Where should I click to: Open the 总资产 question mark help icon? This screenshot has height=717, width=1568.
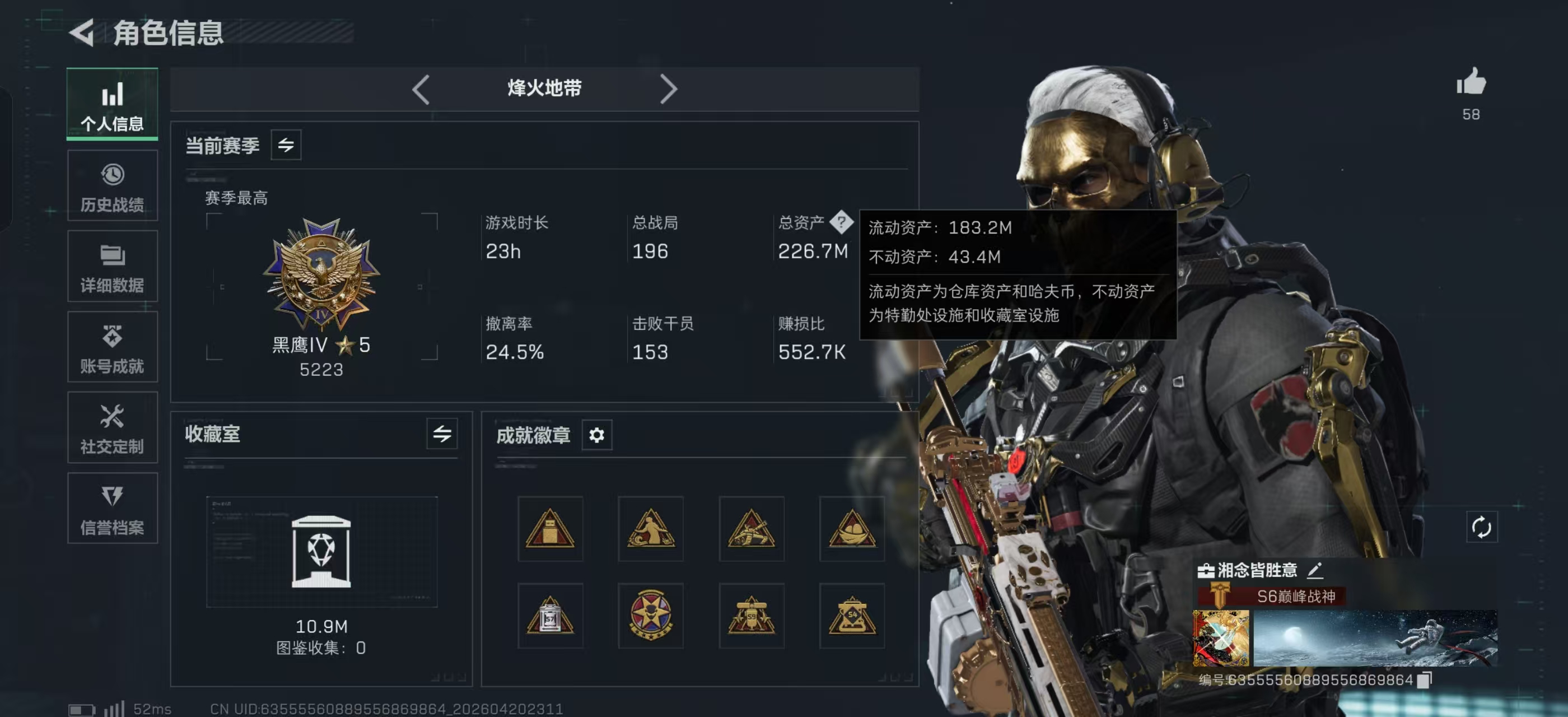(x=841, y=222)
